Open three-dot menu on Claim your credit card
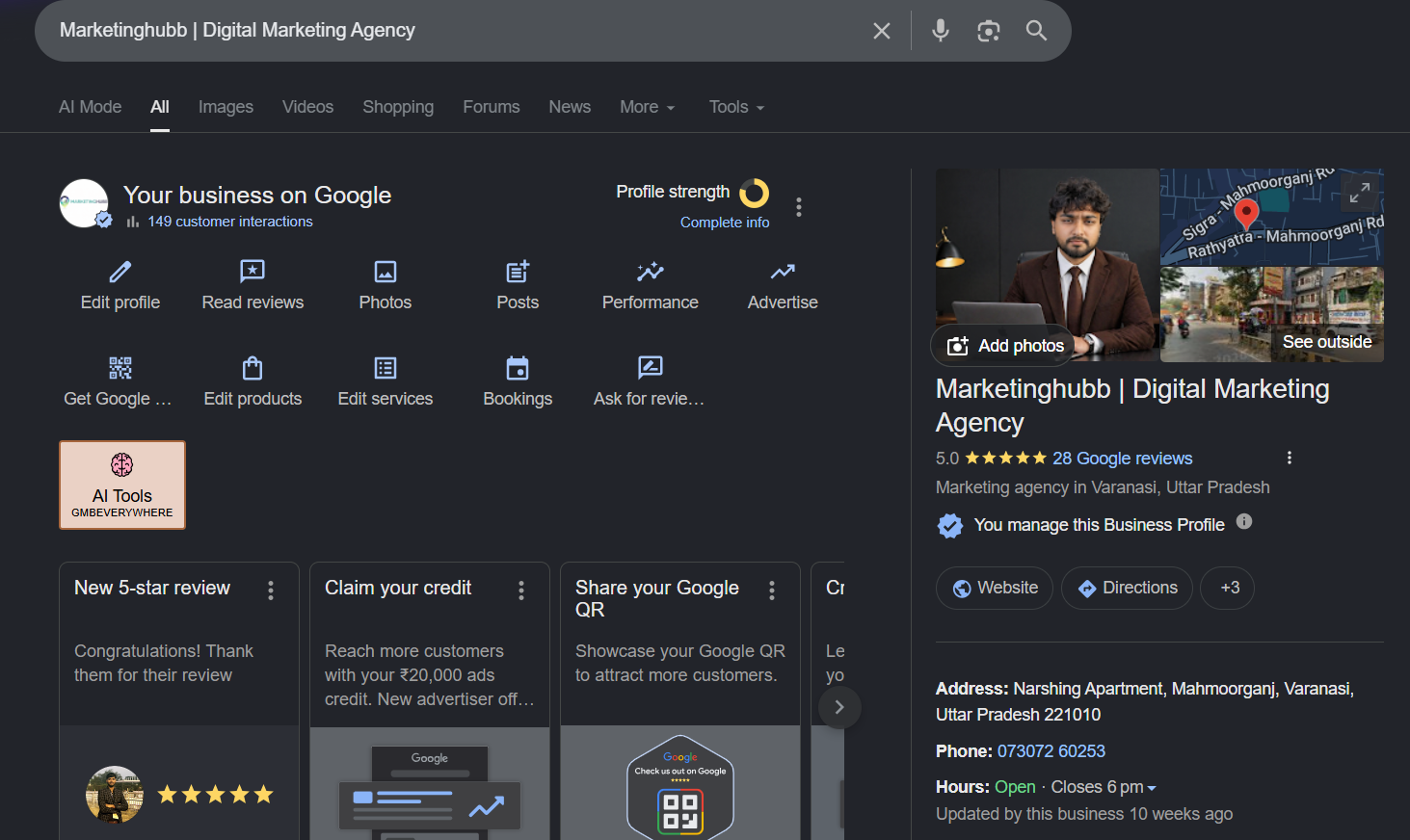The width and height of the screenshot is (1410, 840). [x=521, y=590]
